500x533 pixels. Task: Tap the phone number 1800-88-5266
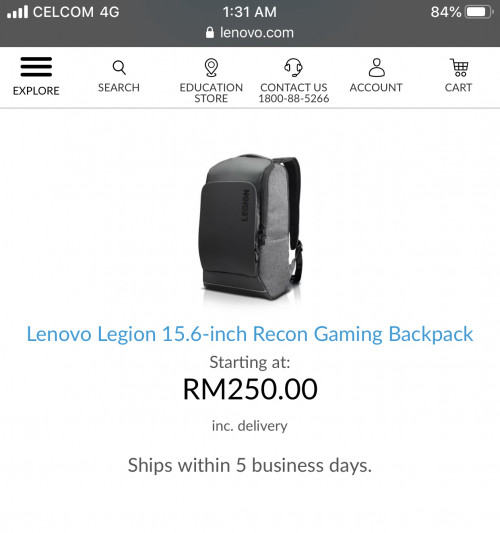point(294,99)
